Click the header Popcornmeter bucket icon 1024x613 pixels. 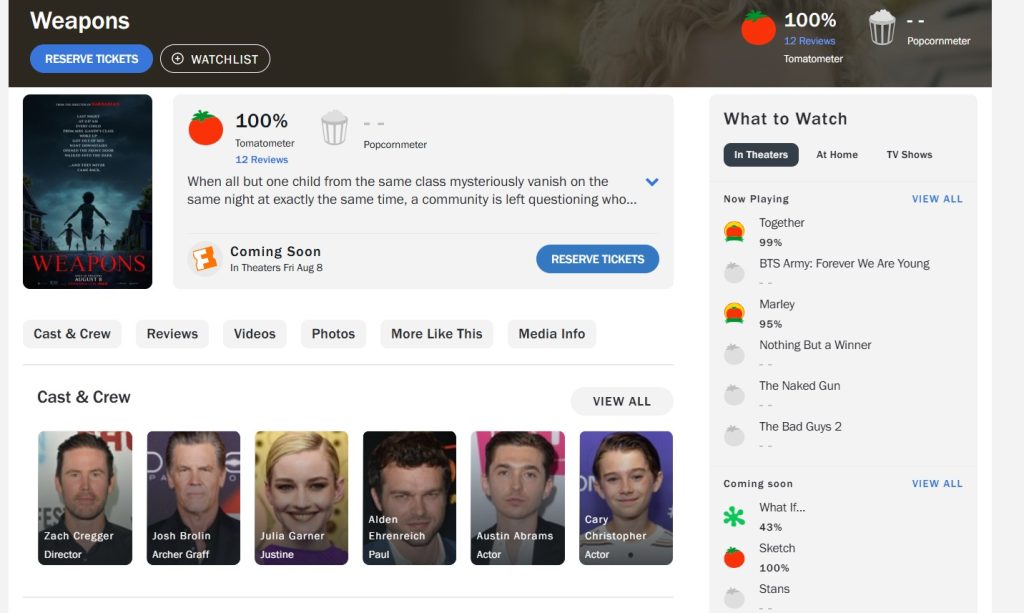pos(881,28)
